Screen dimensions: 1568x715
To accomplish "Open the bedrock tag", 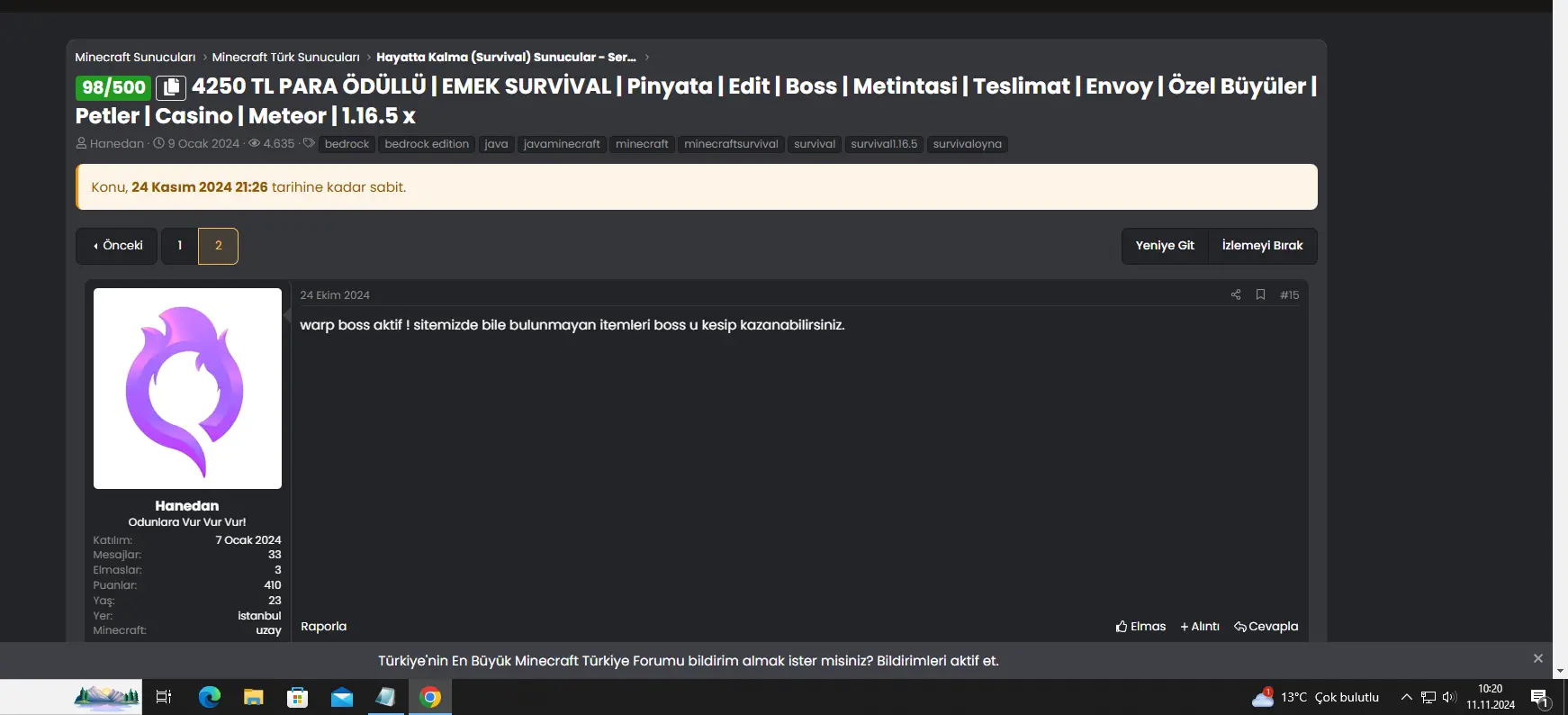I will point(347,144).
